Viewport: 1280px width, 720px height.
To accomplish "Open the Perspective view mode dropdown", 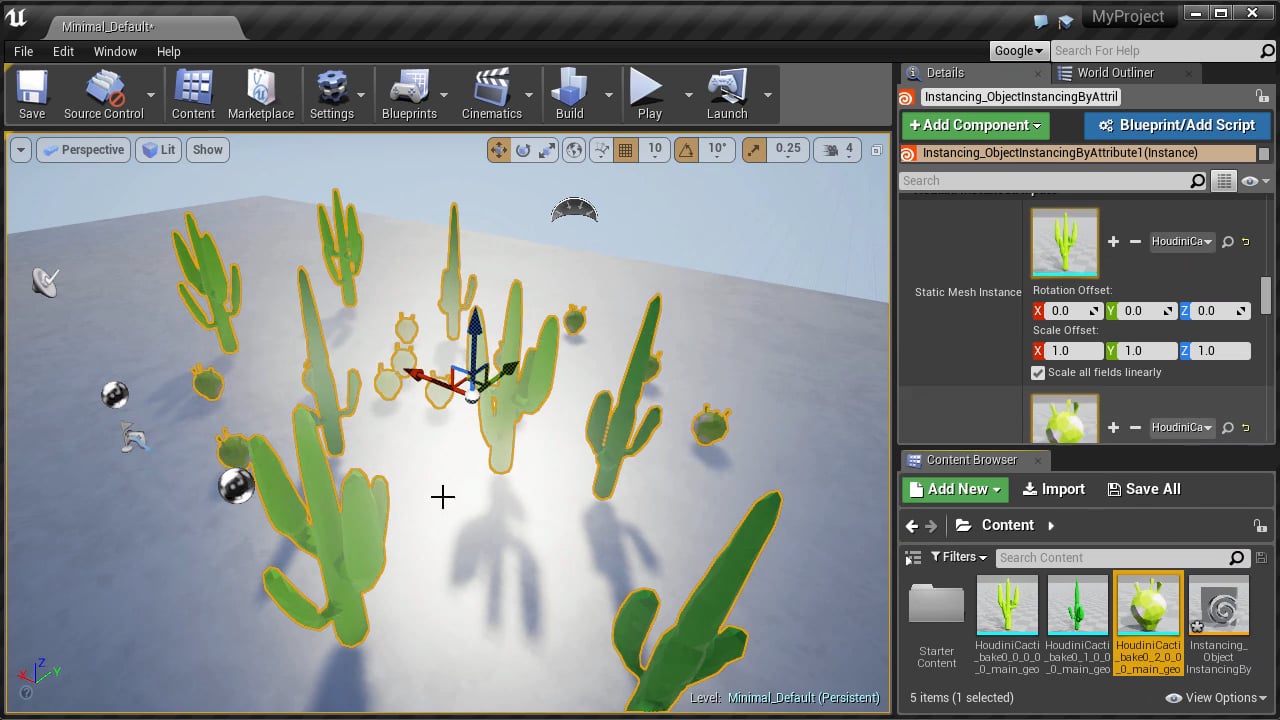I will click(x=83, y=150).
